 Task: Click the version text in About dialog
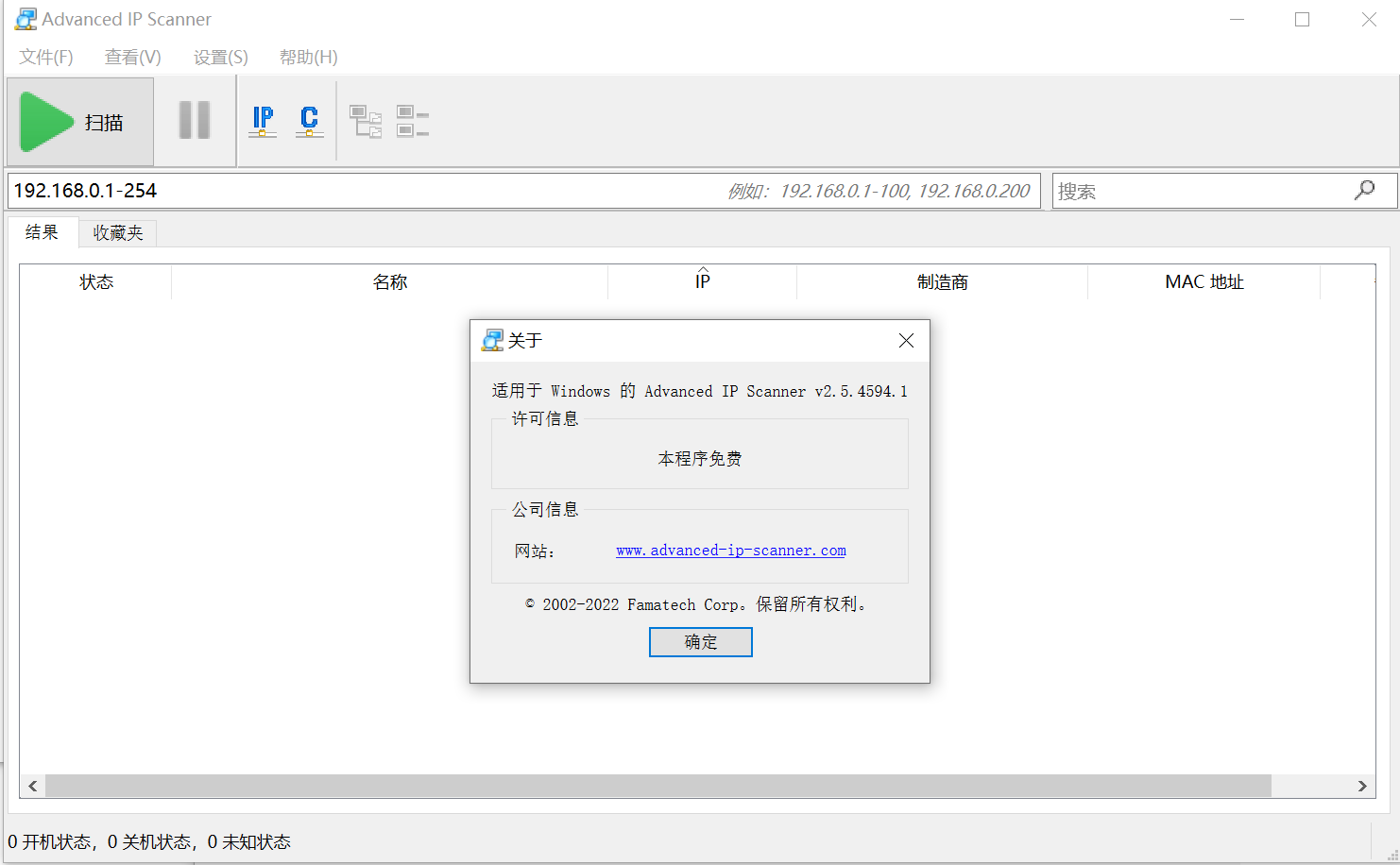coord(700,391)
